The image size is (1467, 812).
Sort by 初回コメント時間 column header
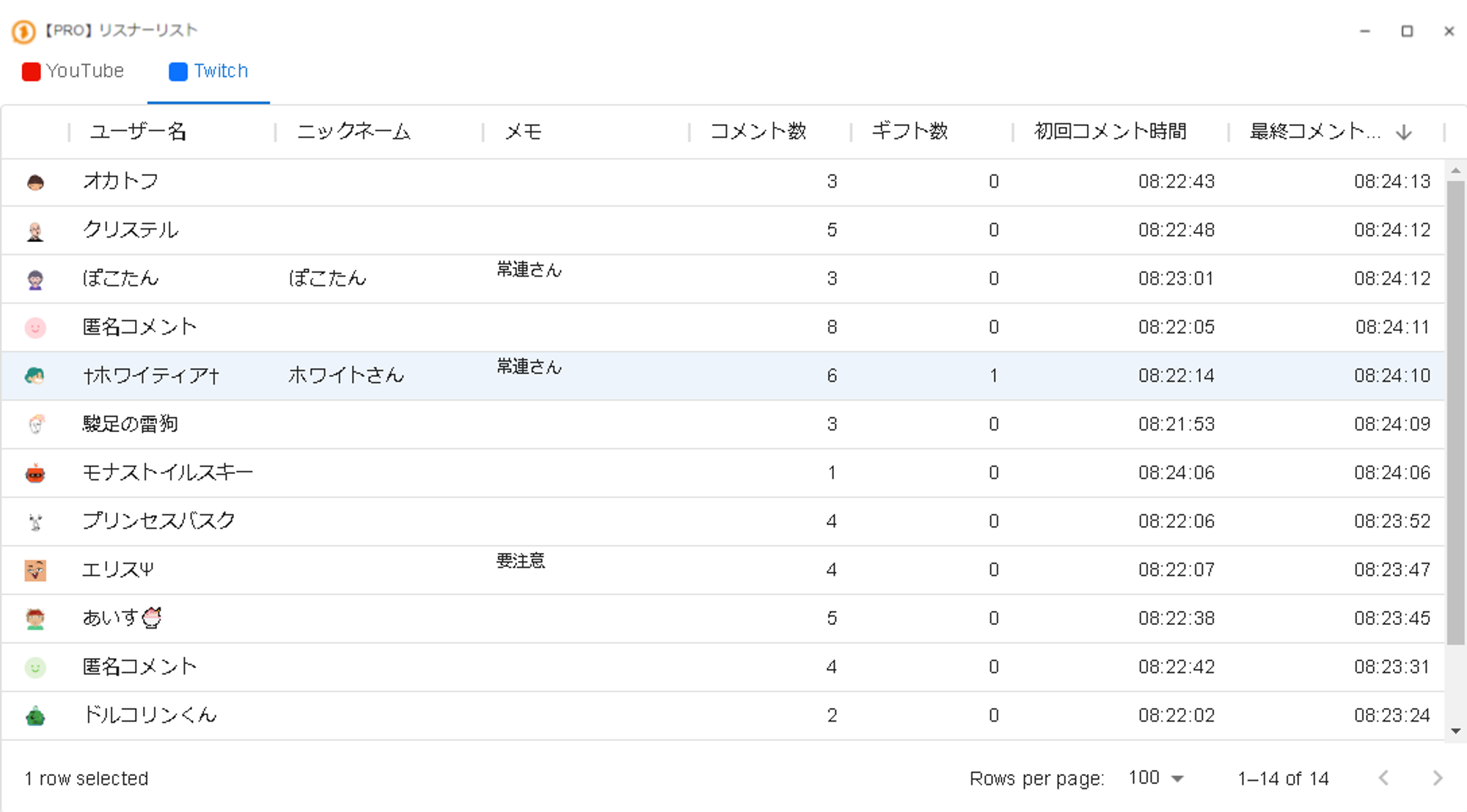pyautogui.click(x=1110, y=131)
